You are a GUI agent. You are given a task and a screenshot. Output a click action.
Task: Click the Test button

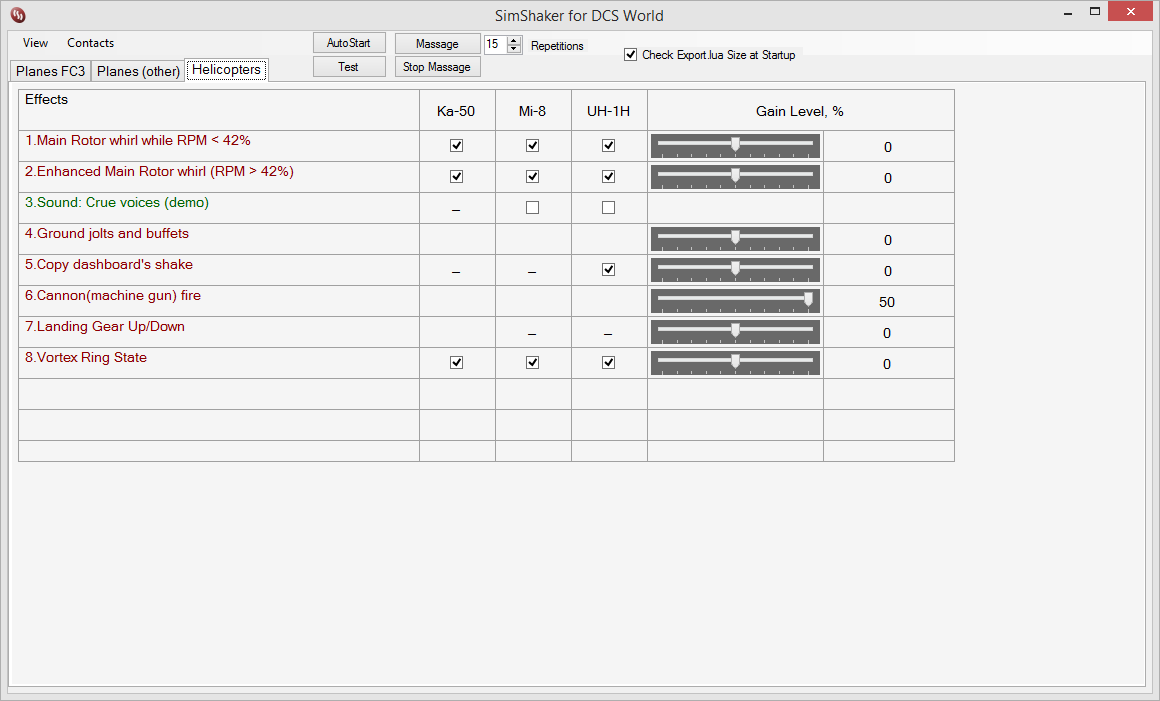click(349, 67)
